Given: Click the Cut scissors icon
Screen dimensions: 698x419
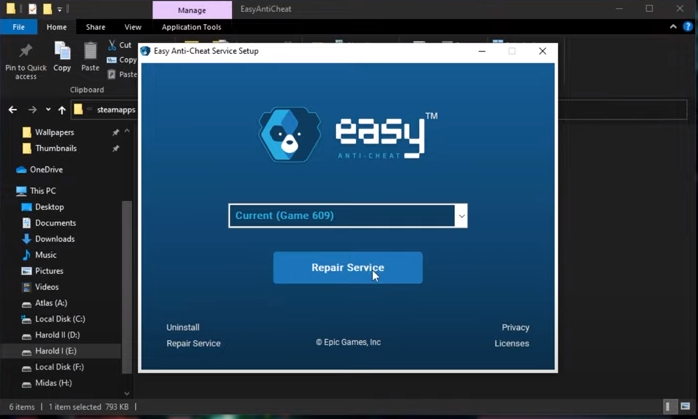Looking at the screenshot, I should [x=112, y=45].
